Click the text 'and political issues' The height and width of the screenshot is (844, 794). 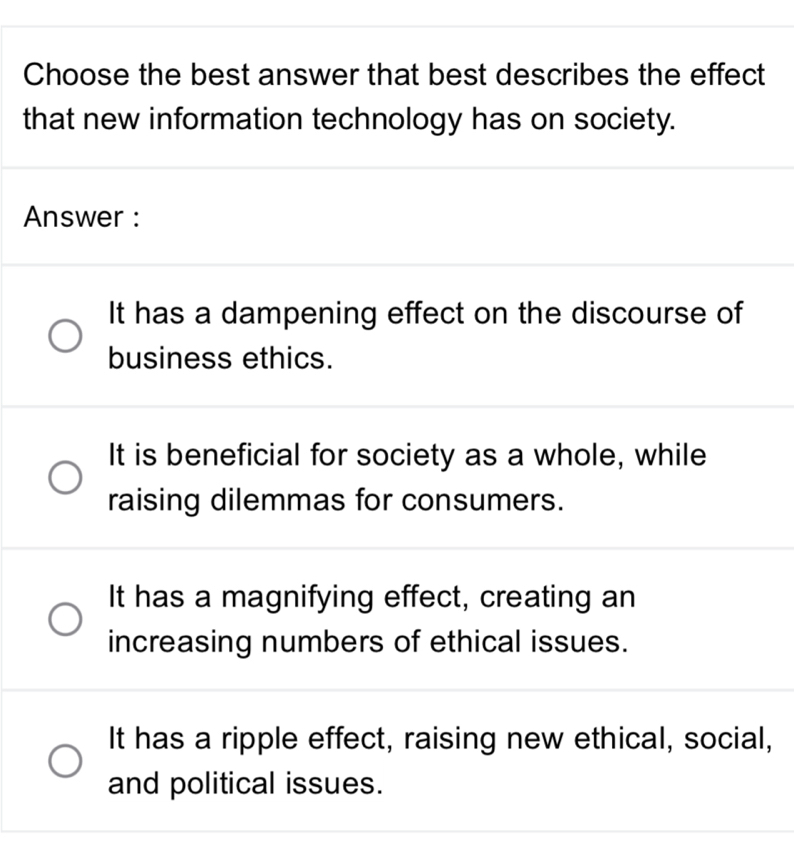245,783
